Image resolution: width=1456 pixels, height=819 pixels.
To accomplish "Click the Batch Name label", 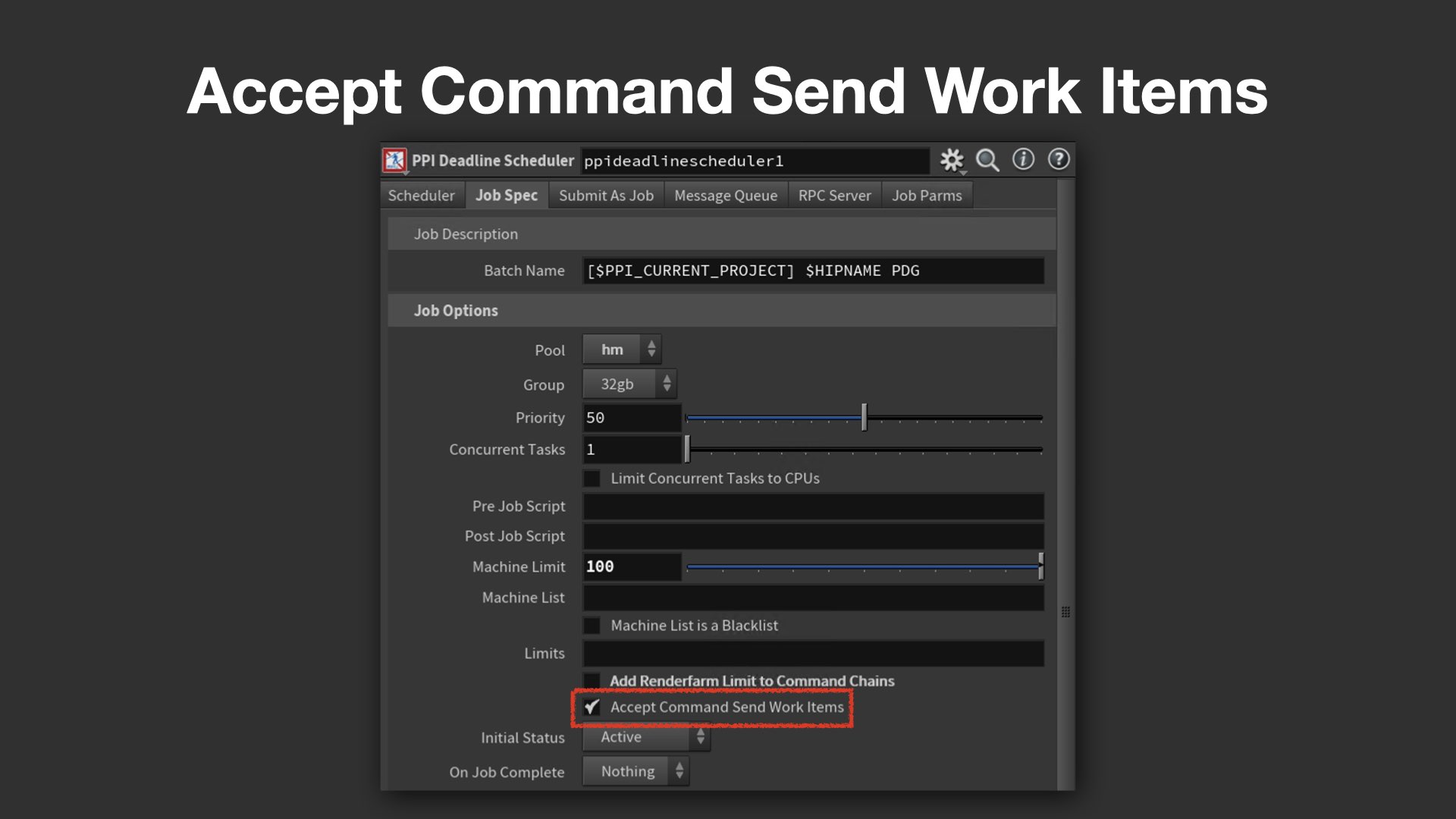I will coord(524,271).
